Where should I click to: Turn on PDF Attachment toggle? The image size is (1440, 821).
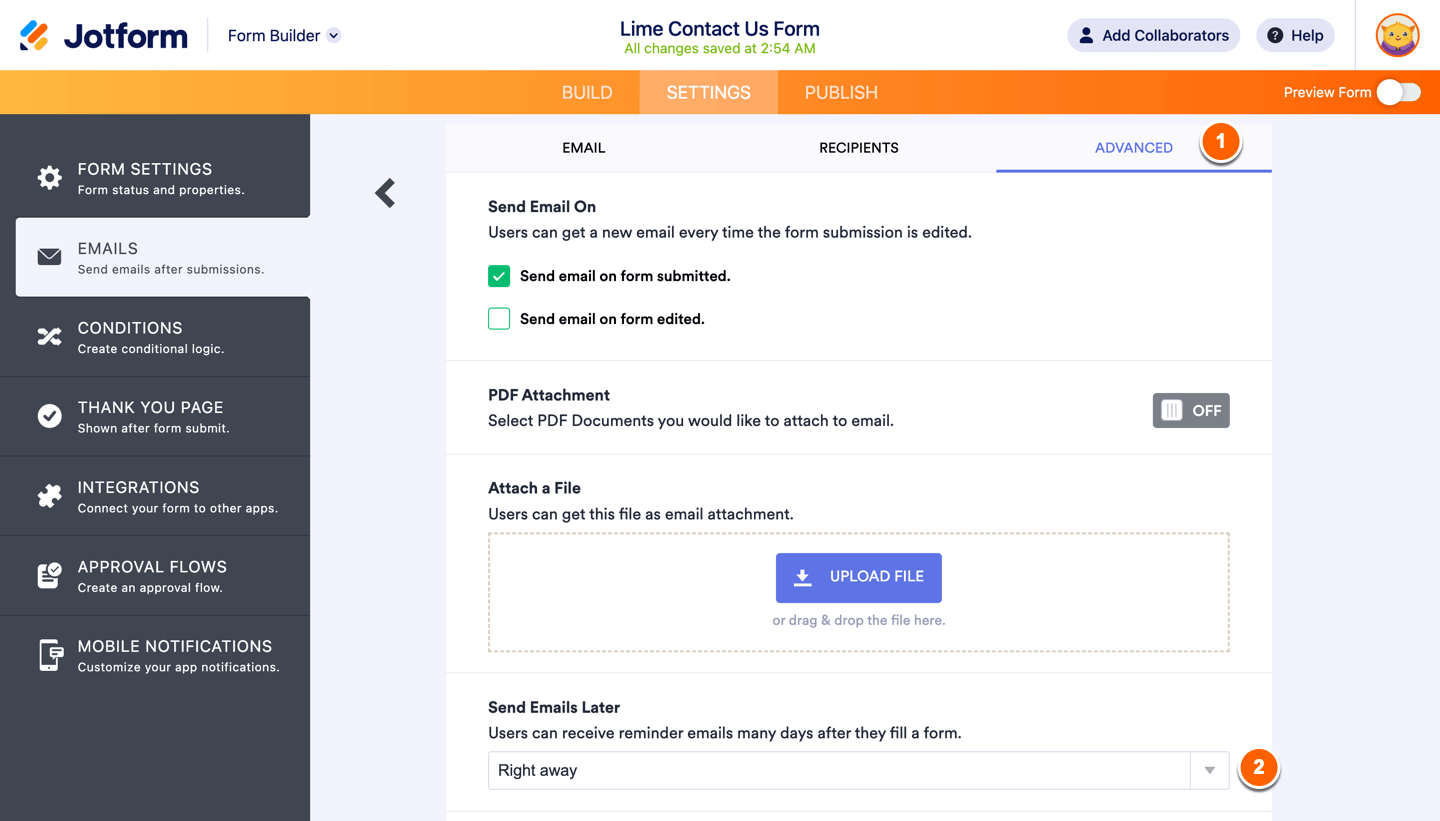[1190, 410]
